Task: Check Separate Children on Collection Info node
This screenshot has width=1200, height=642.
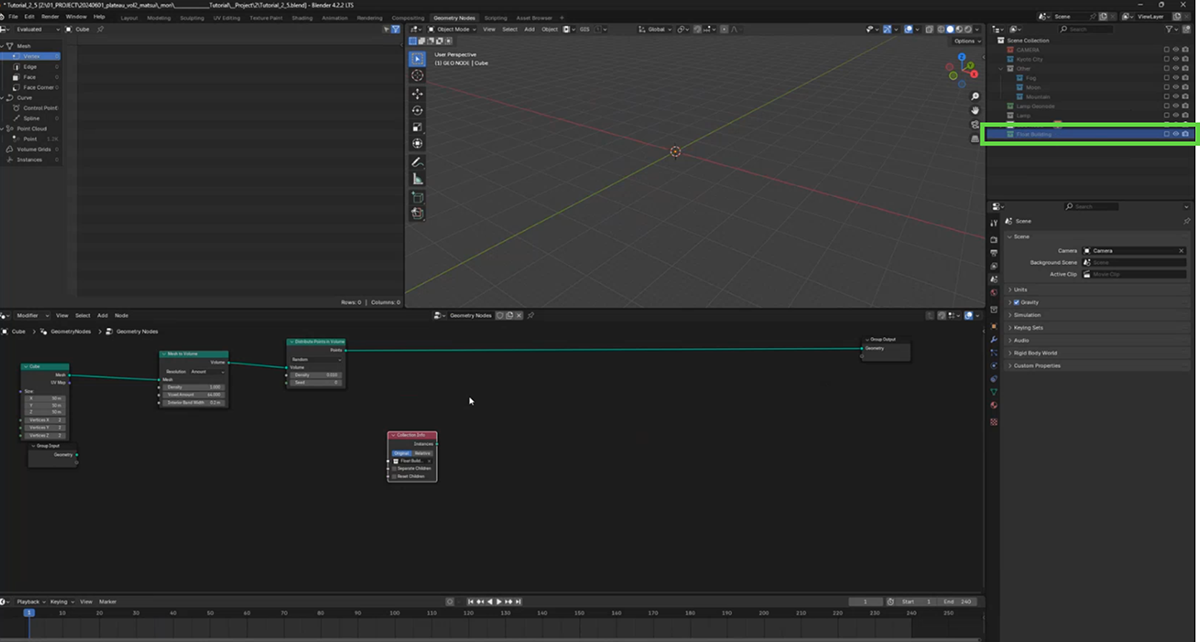Action: click(x=396, y=468)
